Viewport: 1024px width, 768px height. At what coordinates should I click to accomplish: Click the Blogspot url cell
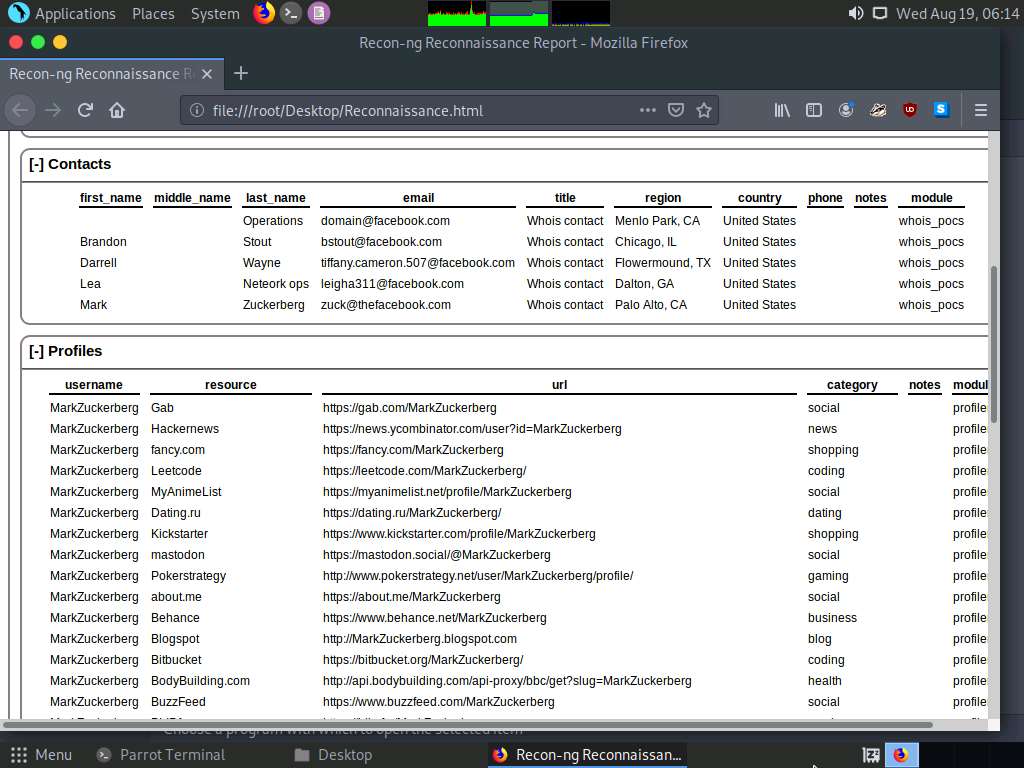pos(419,639)
